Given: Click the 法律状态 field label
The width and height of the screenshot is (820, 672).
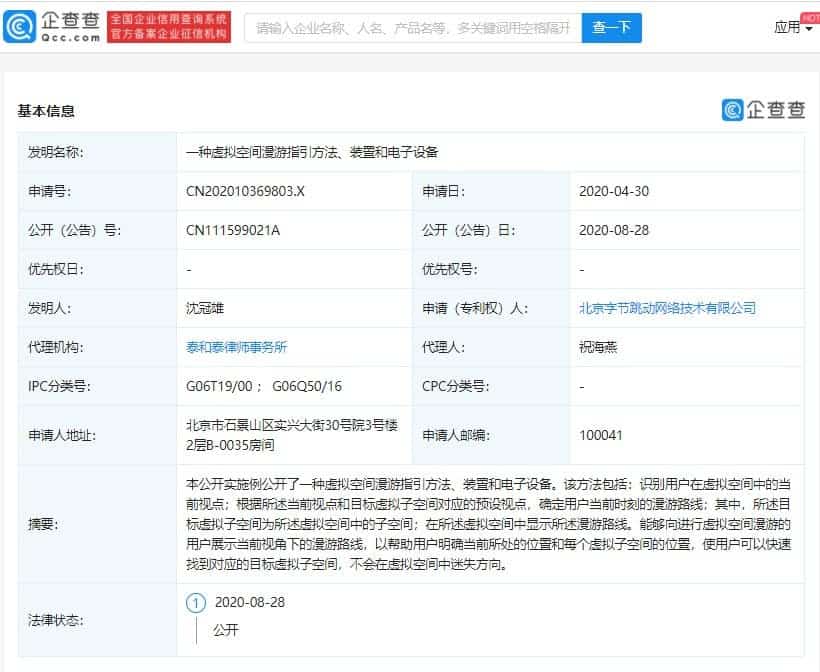Looking at the screenshot, I should (x=55, y=620).
